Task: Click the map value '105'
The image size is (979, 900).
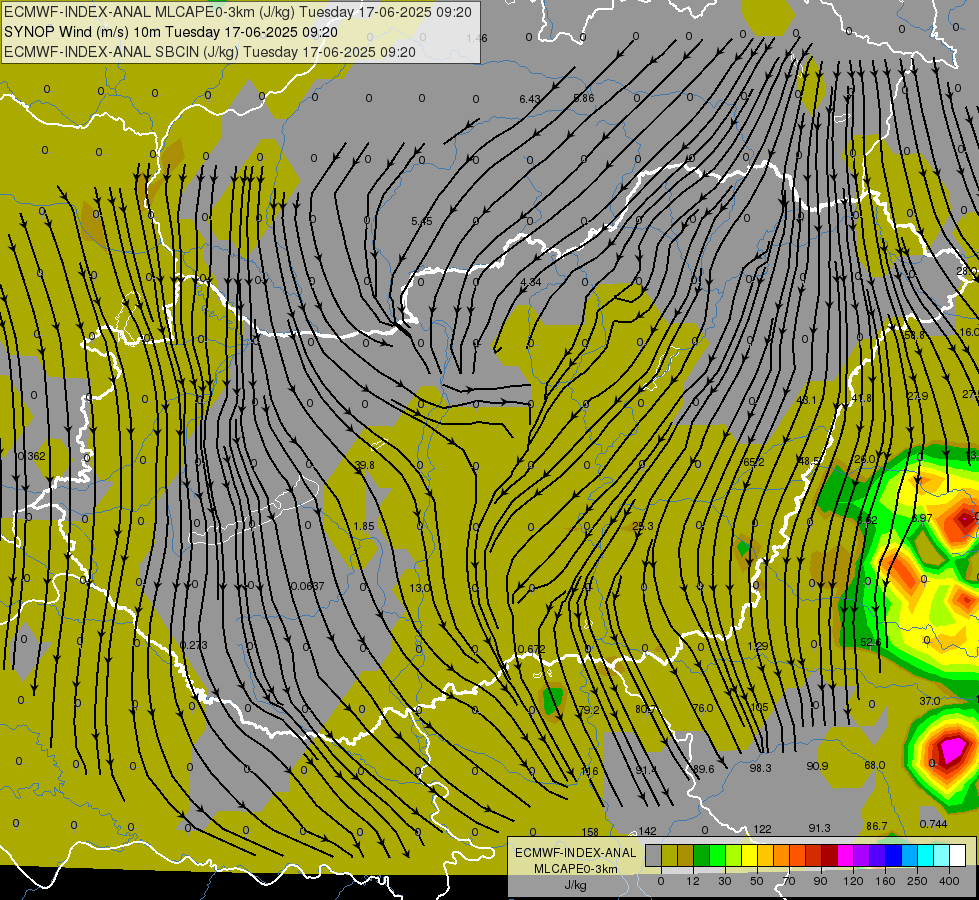Action: pyautogui.click(x=759, y=707)
